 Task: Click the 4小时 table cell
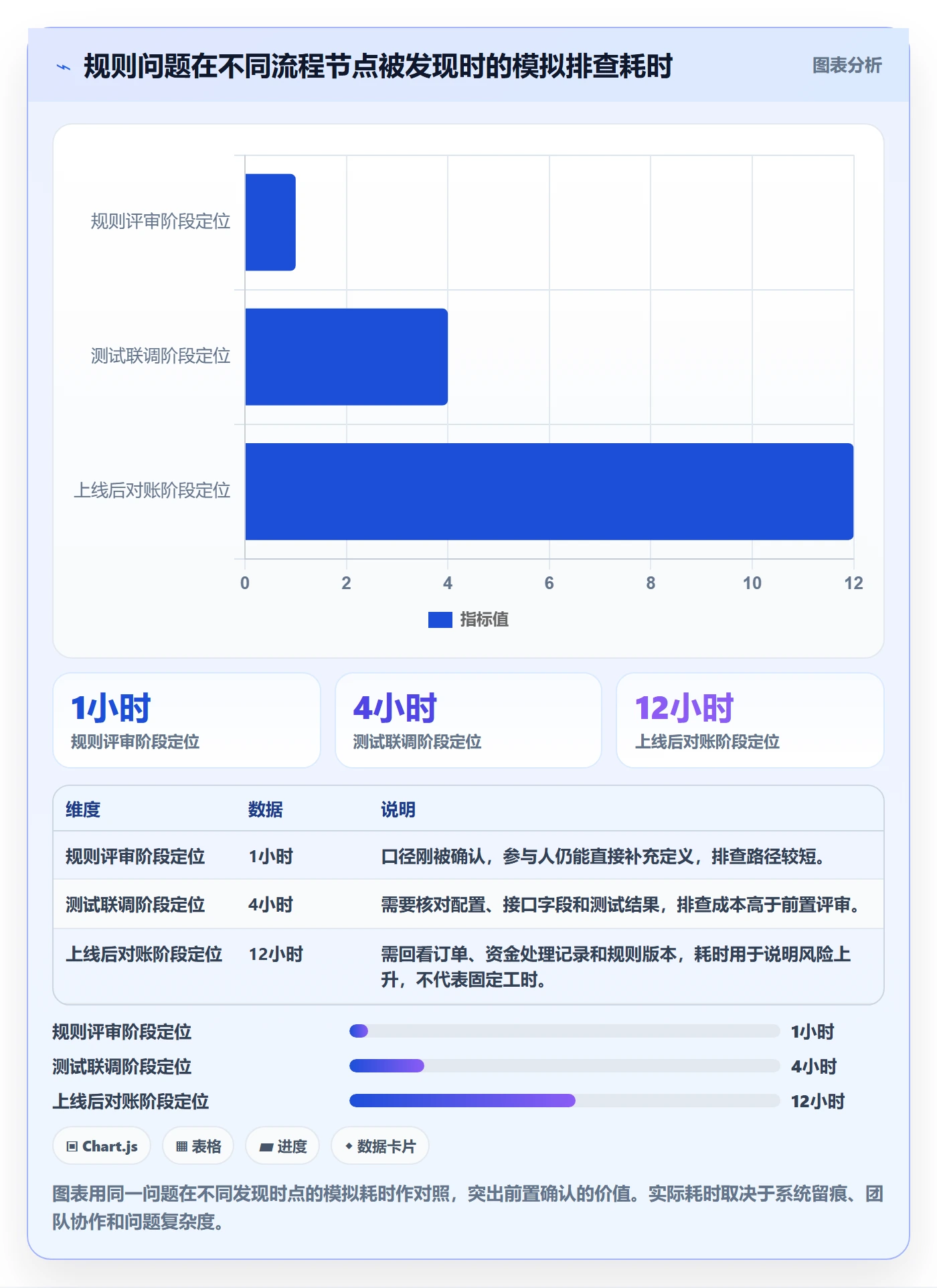[x=271, y=904]
